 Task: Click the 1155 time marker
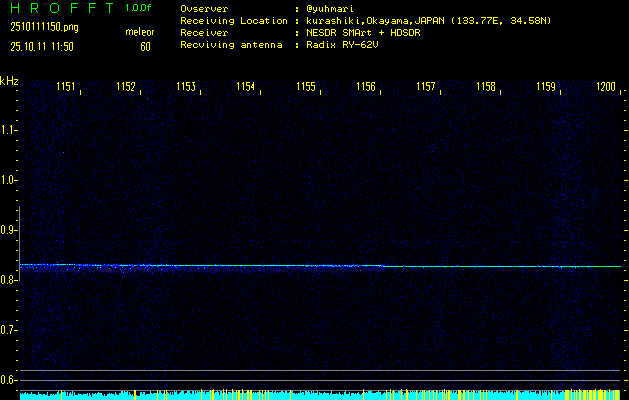(x=306, y=88)
